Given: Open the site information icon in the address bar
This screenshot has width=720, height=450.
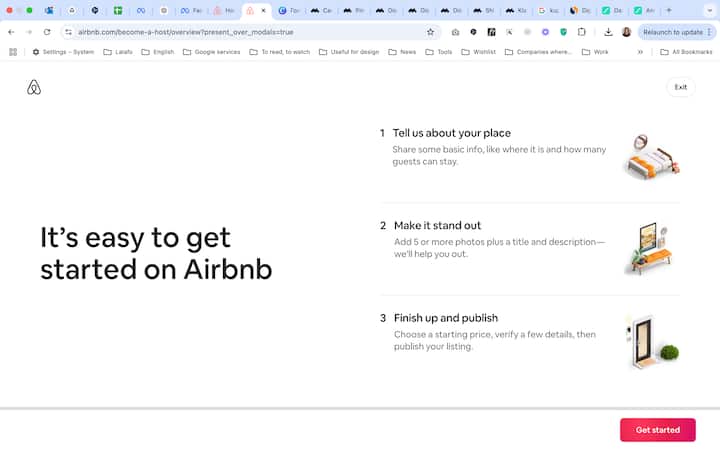Looking at the screenshot, I should coord(68,32).
